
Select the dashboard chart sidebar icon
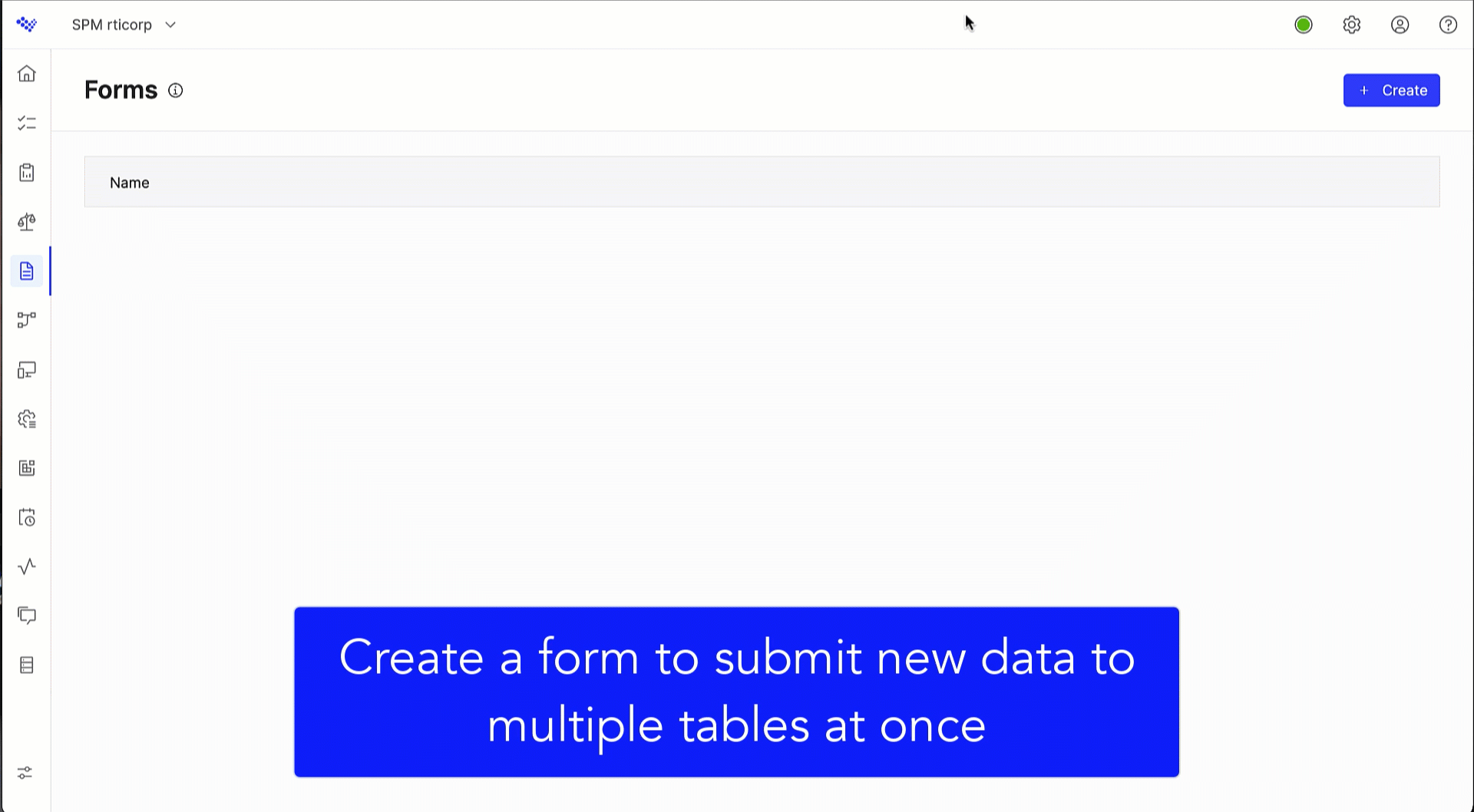pyautogui.click(x=27, y=468)
